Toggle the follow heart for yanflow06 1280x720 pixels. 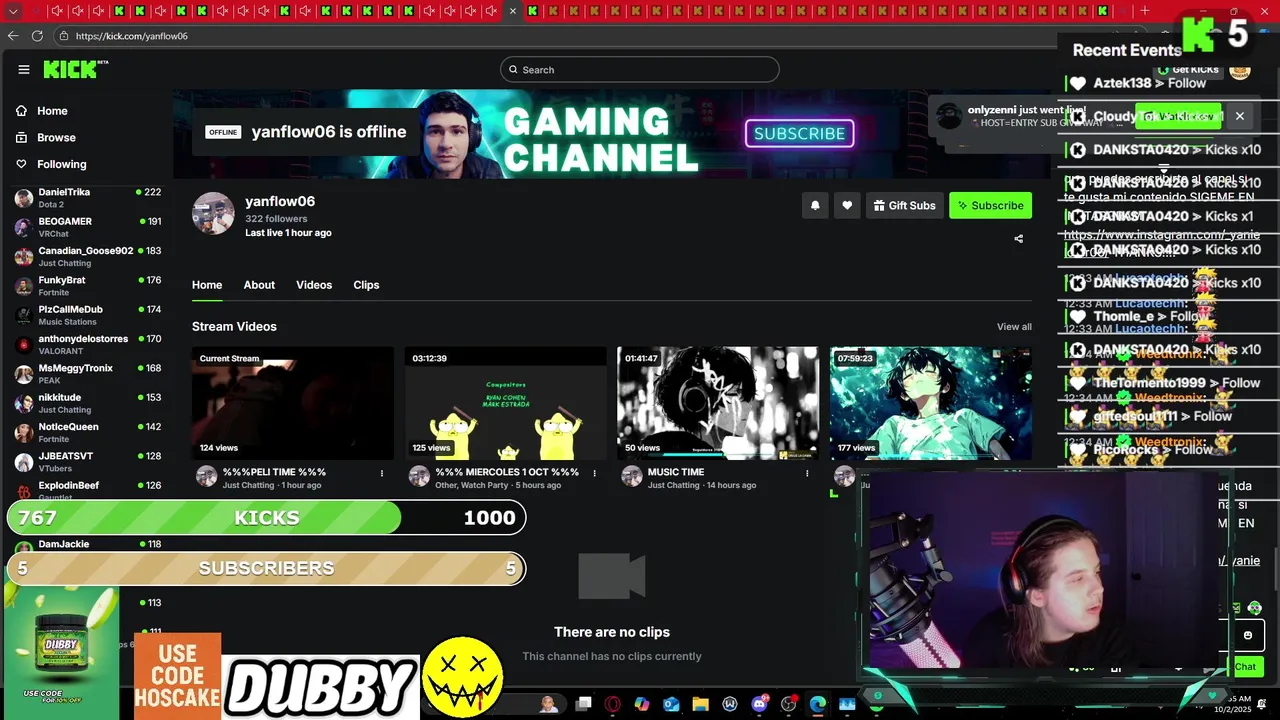point(847,205)
